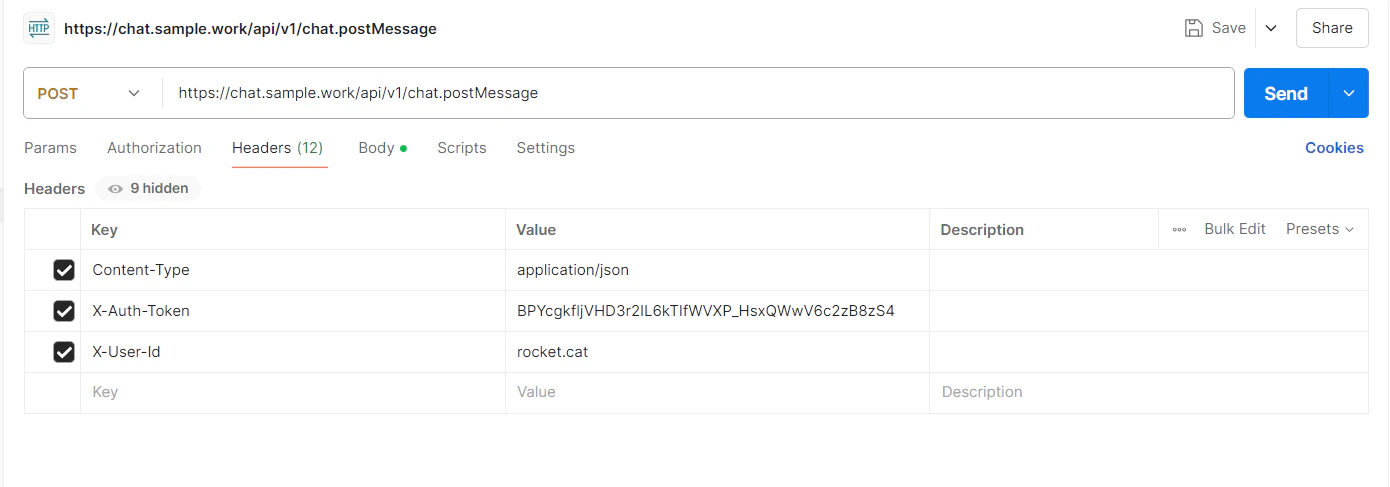The image size is (1390, 487).
Task: Open the Presets dropdown
Action: [x=1320, y=229]
